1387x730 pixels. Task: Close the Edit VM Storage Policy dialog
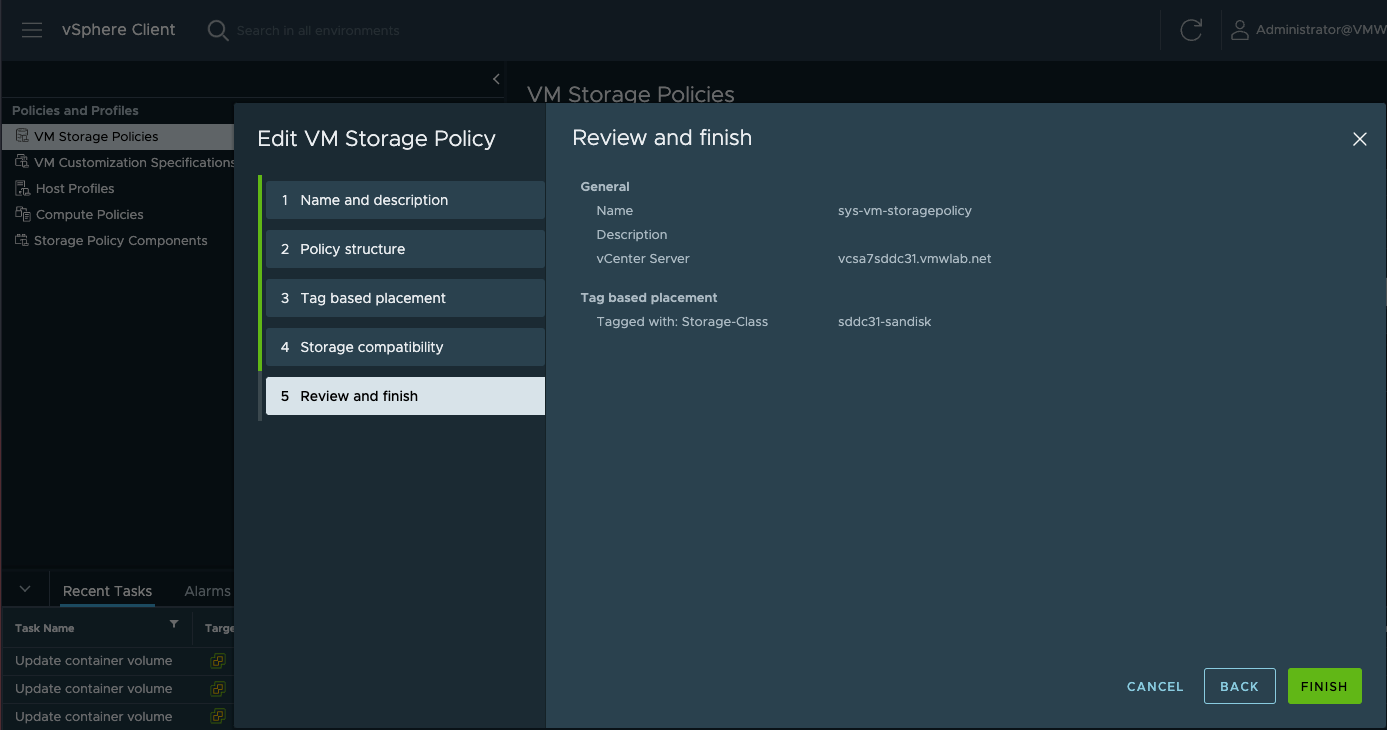tap(1359, 140)
